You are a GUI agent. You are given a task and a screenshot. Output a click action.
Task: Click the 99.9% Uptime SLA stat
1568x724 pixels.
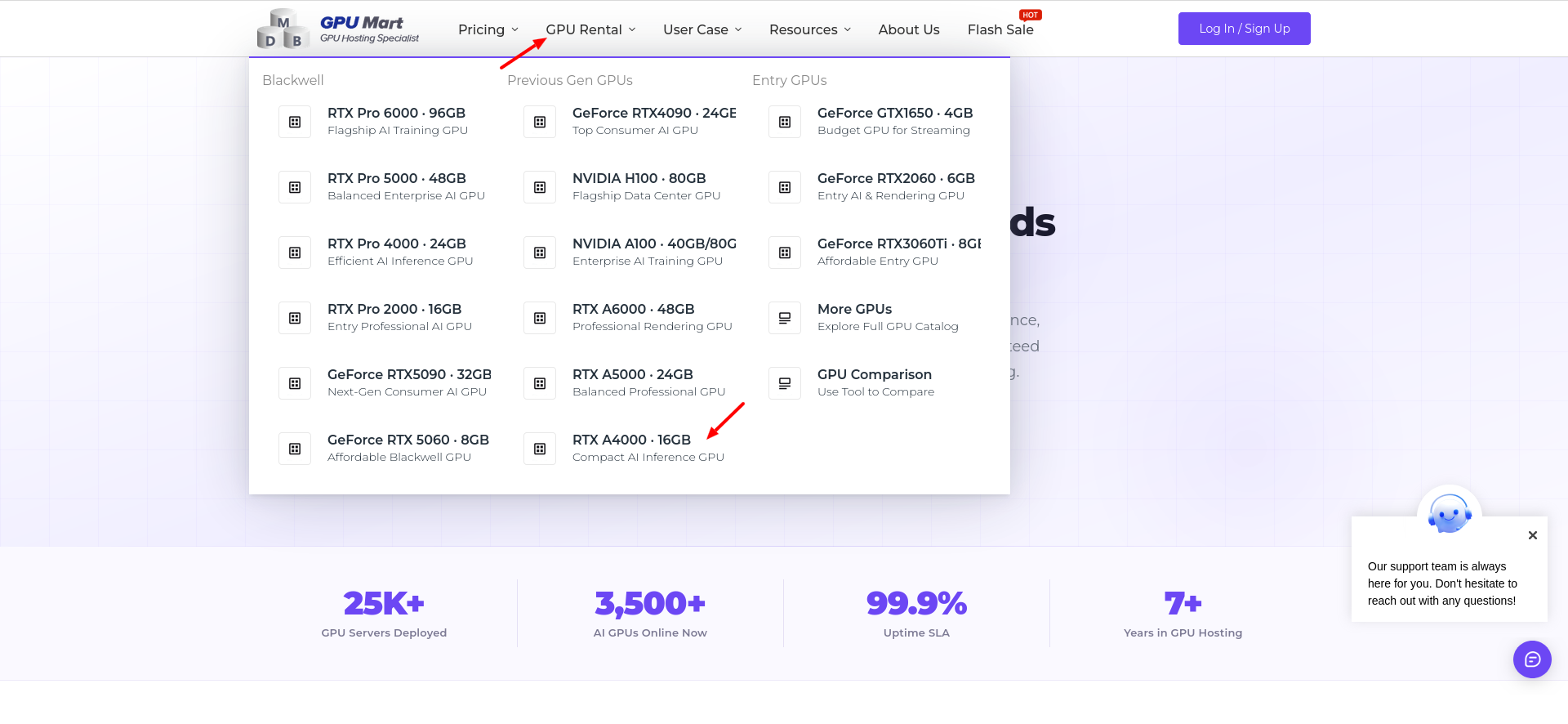click(916, 614)
